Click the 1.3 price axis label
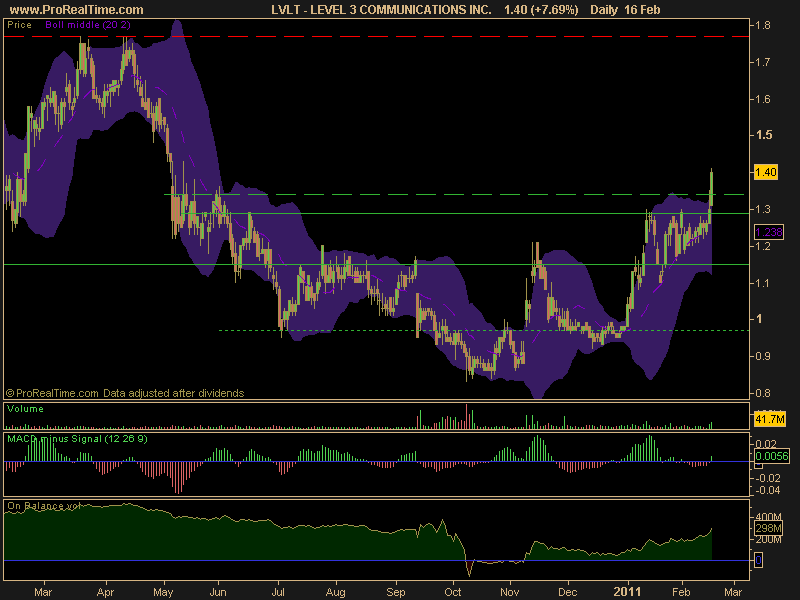800x600 pixels. (763, 209)
